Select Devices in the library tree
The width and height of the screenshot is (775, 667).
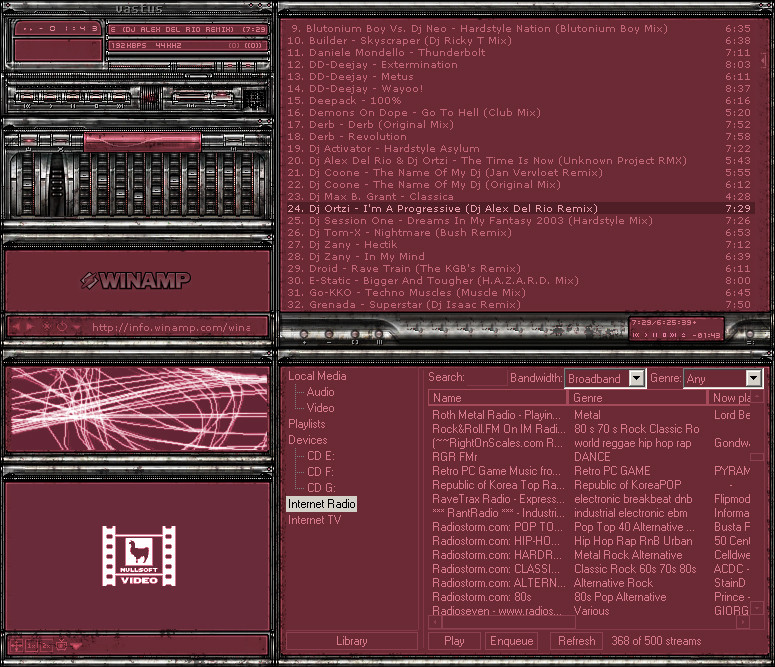(307, 440)
